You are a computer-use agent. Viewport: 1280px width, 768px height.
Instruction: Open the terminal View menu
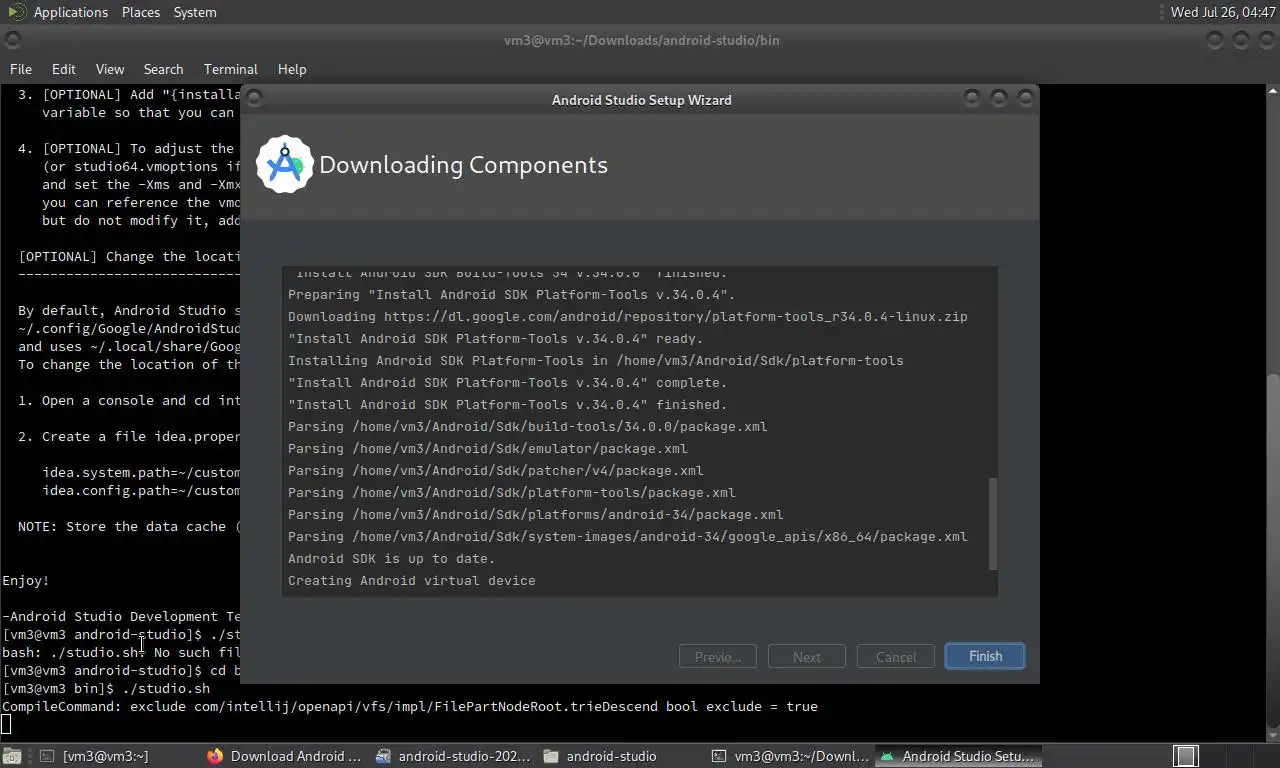click(x=110, y=69)
